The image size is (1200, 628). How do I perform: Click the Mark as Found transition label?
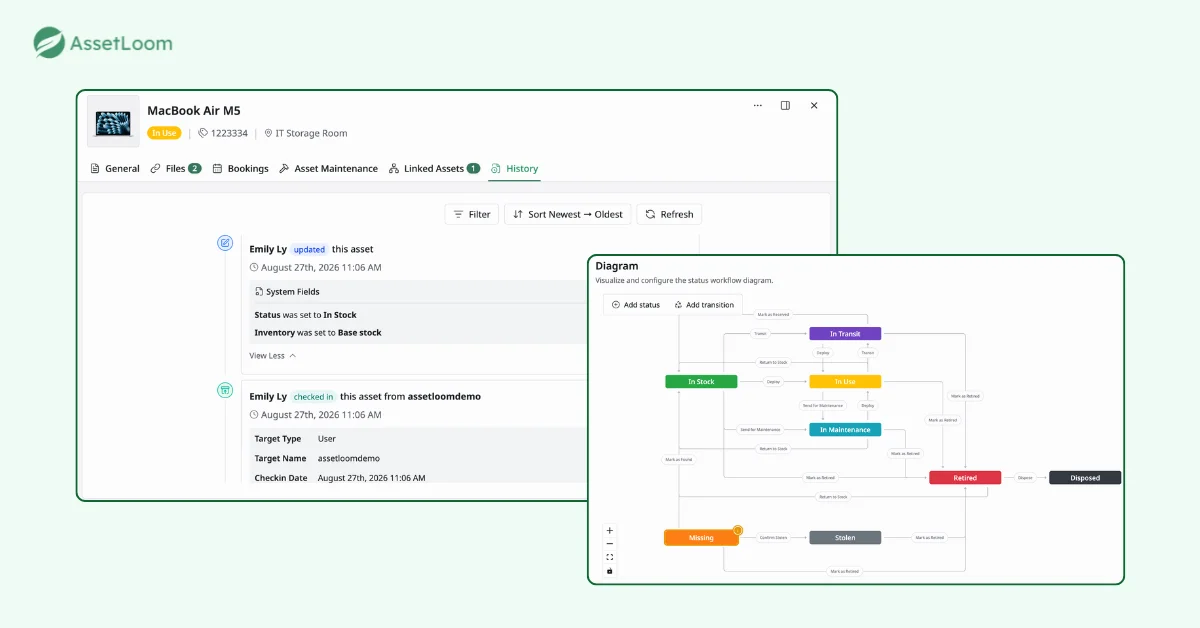[678, 460]
